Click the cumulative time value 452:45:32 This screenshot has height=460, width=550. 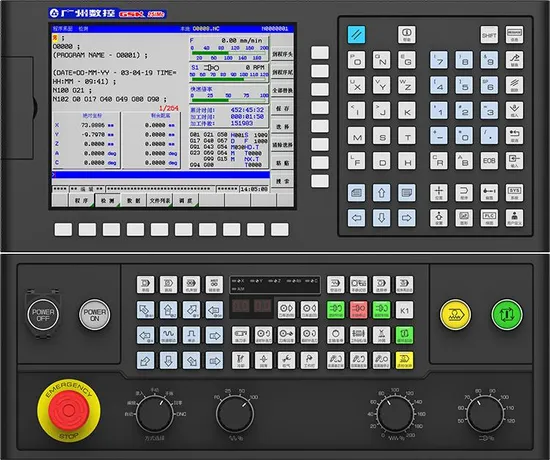[x=247, y=110]
